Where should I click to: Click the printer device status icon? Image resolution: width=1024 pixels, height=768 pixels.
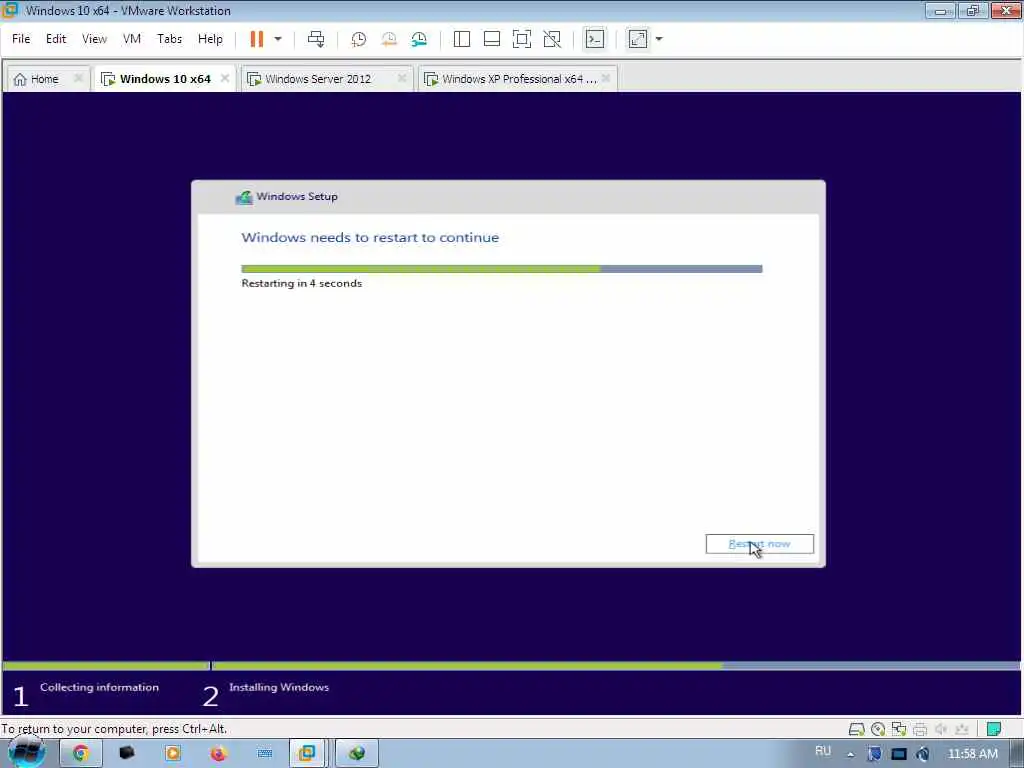(920, 729)
